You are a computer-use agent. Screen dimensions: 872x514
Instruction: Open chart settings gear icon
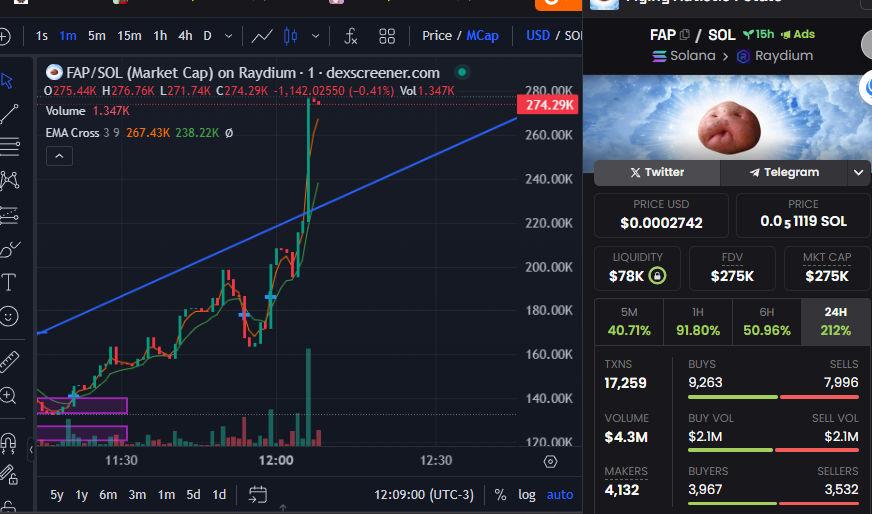[551, 461]
